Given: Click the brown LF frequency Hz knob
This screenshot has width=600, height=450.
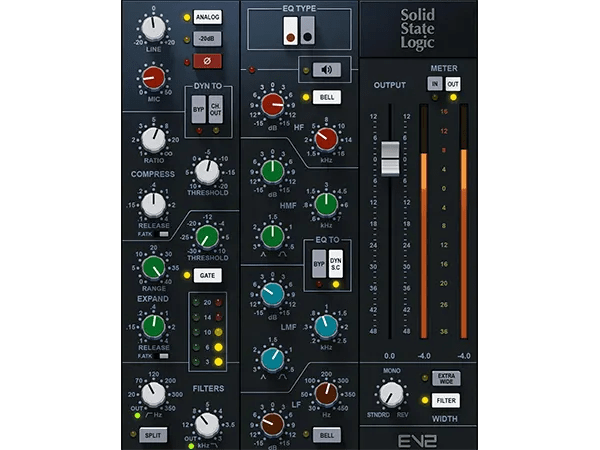Looking at the screenshot, I should click(x=326, y=393).
